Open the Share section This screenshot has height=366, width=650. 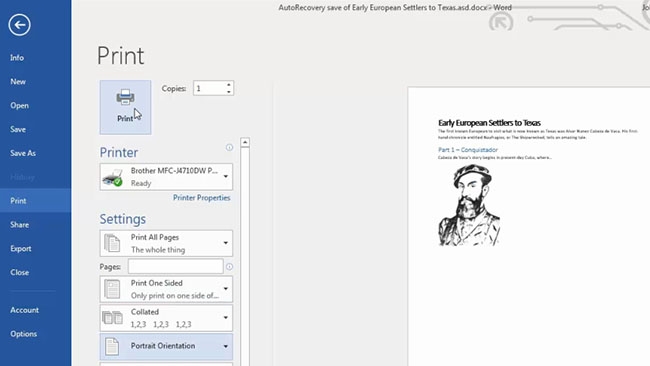[x=19, y=225]
